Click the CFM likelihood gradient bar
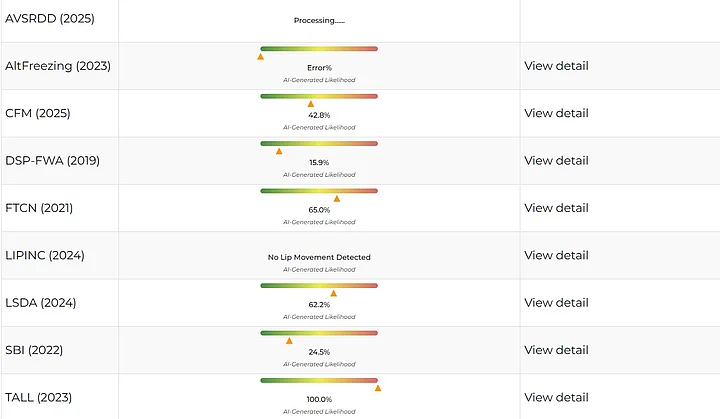The width and height of the screenshot is (720, 419). coord(319,95)
